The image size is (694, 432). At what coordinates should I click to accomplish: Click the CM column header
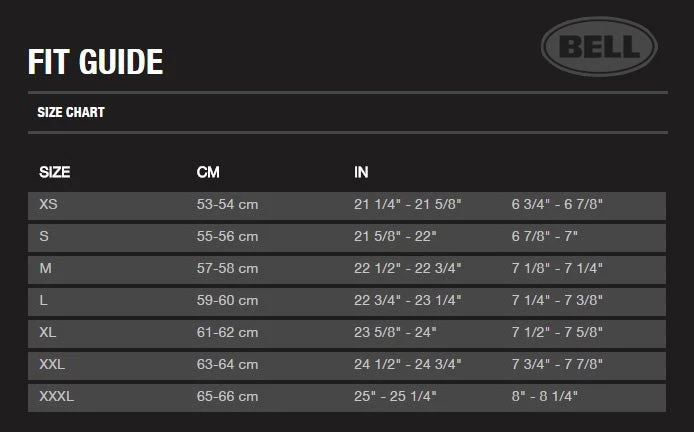tap(208, 173)
